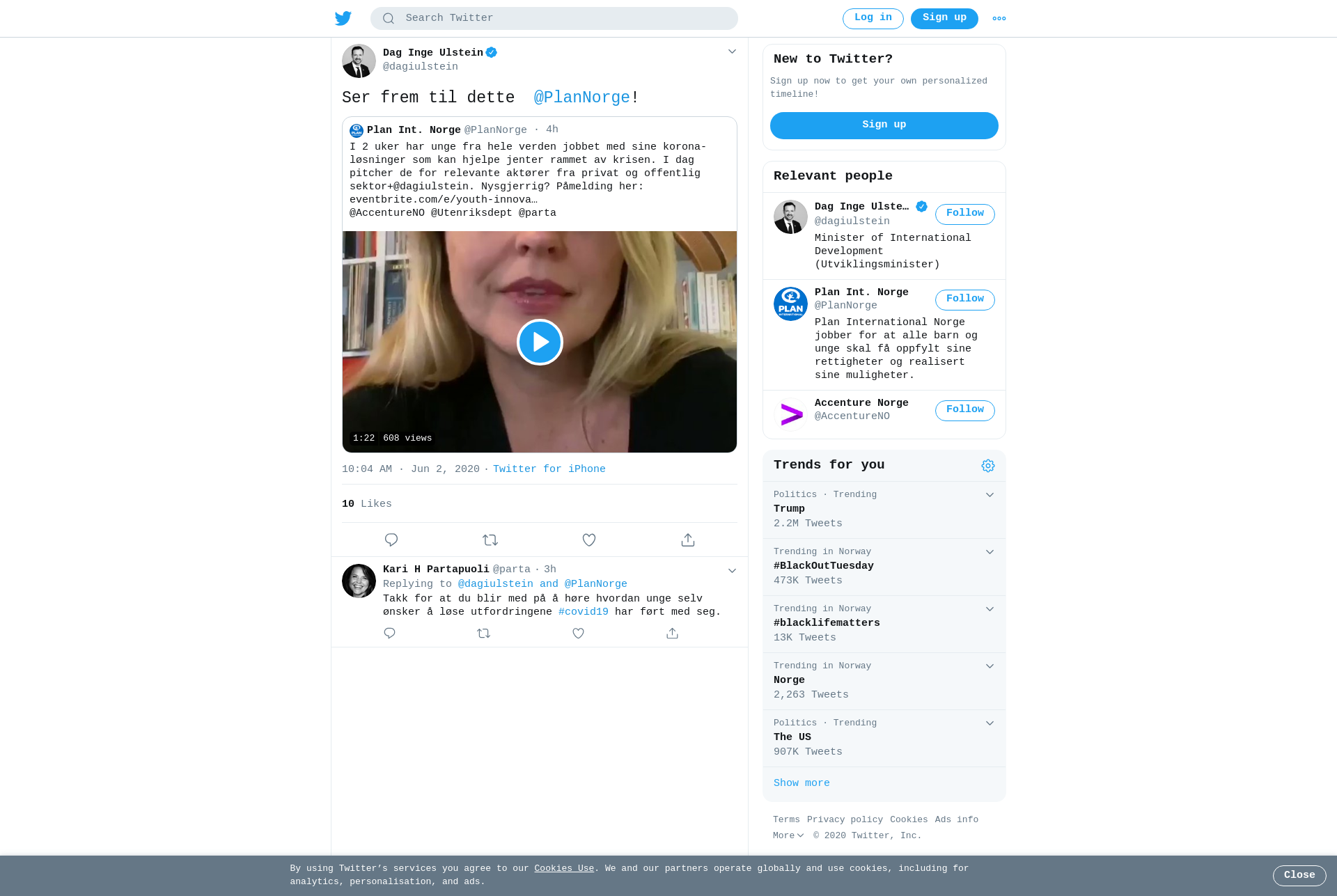Open Kari H Partapuoli reply options chevron

coord(732,571)
